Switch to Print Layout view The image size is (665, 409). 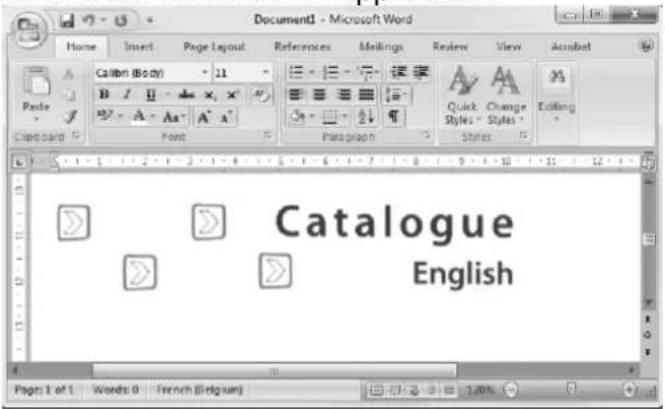click(377, 390)
